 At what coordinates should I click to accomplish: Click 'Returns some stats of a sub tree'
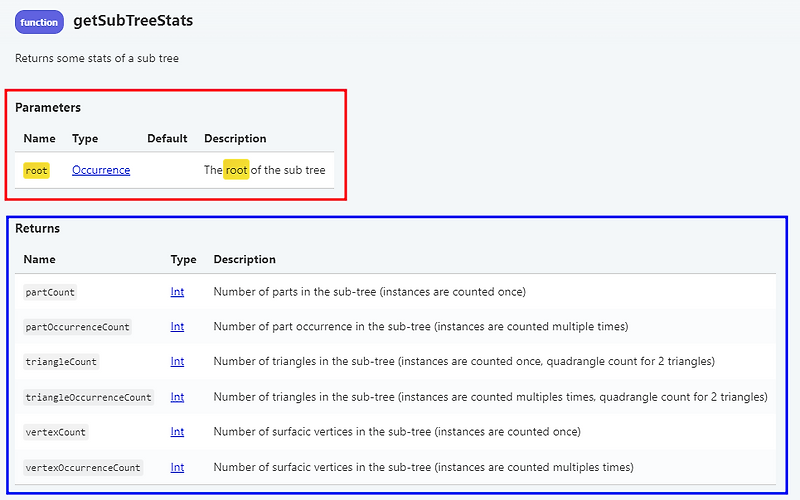pyautogui.click(x=97, y=58)
